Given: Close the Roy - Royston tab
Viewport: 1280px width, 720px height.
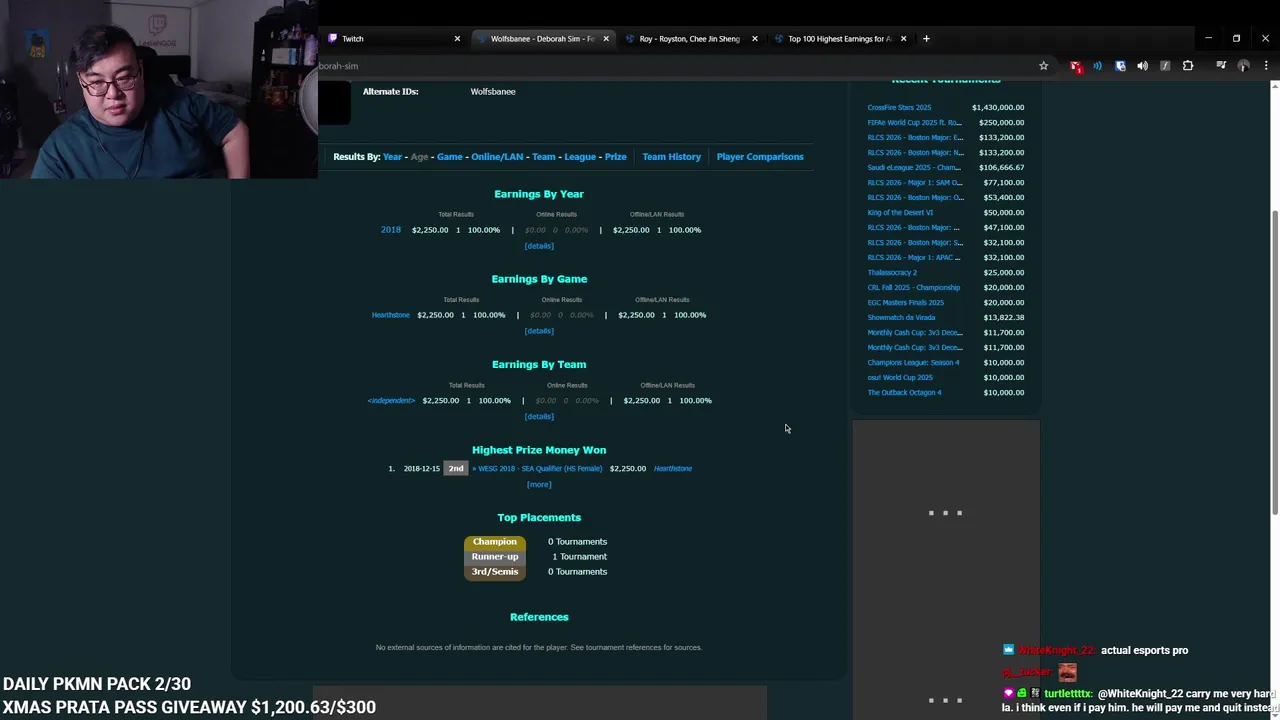Looking at the screenshot, I should (754, 39).
